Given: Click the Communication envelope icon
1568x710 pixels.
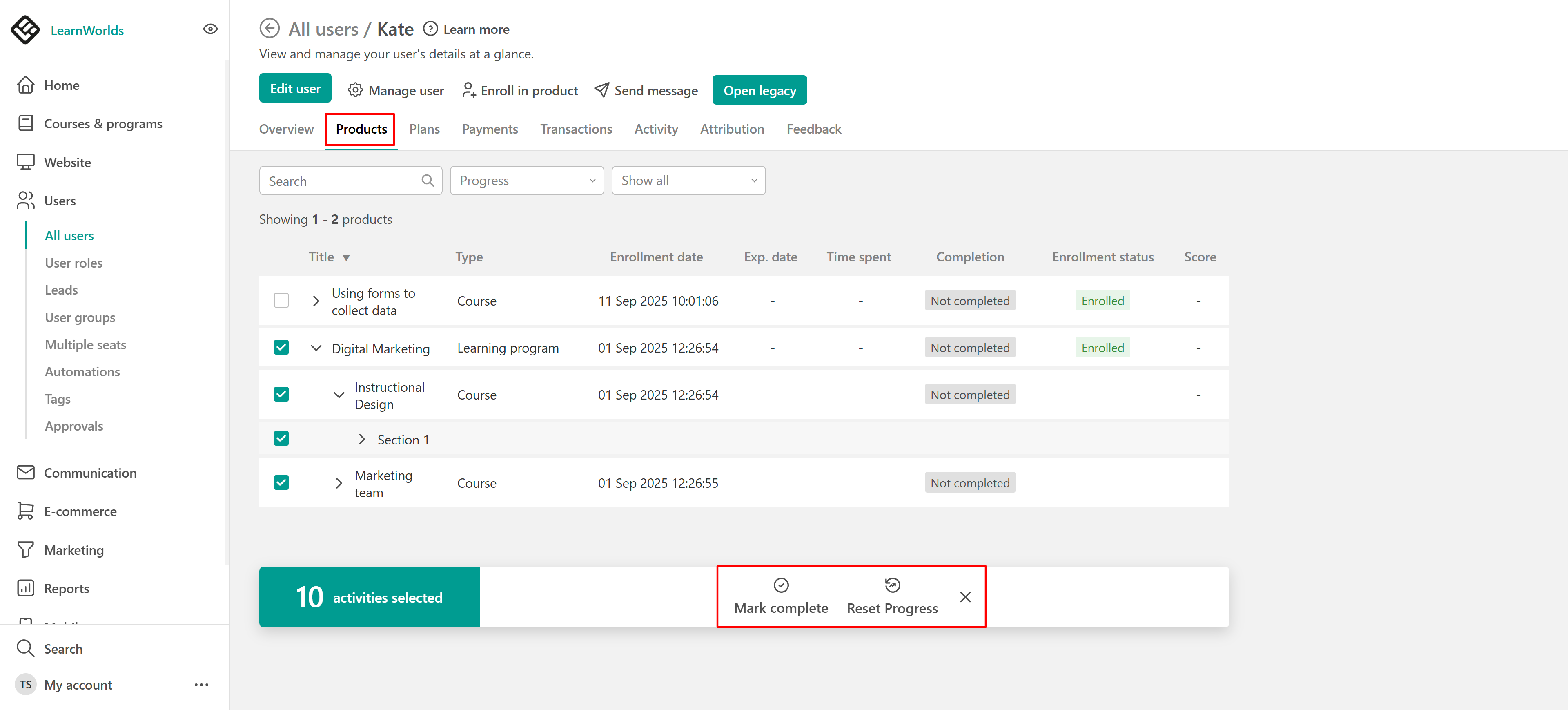Looking at the screenshot, I should [26, 473].
